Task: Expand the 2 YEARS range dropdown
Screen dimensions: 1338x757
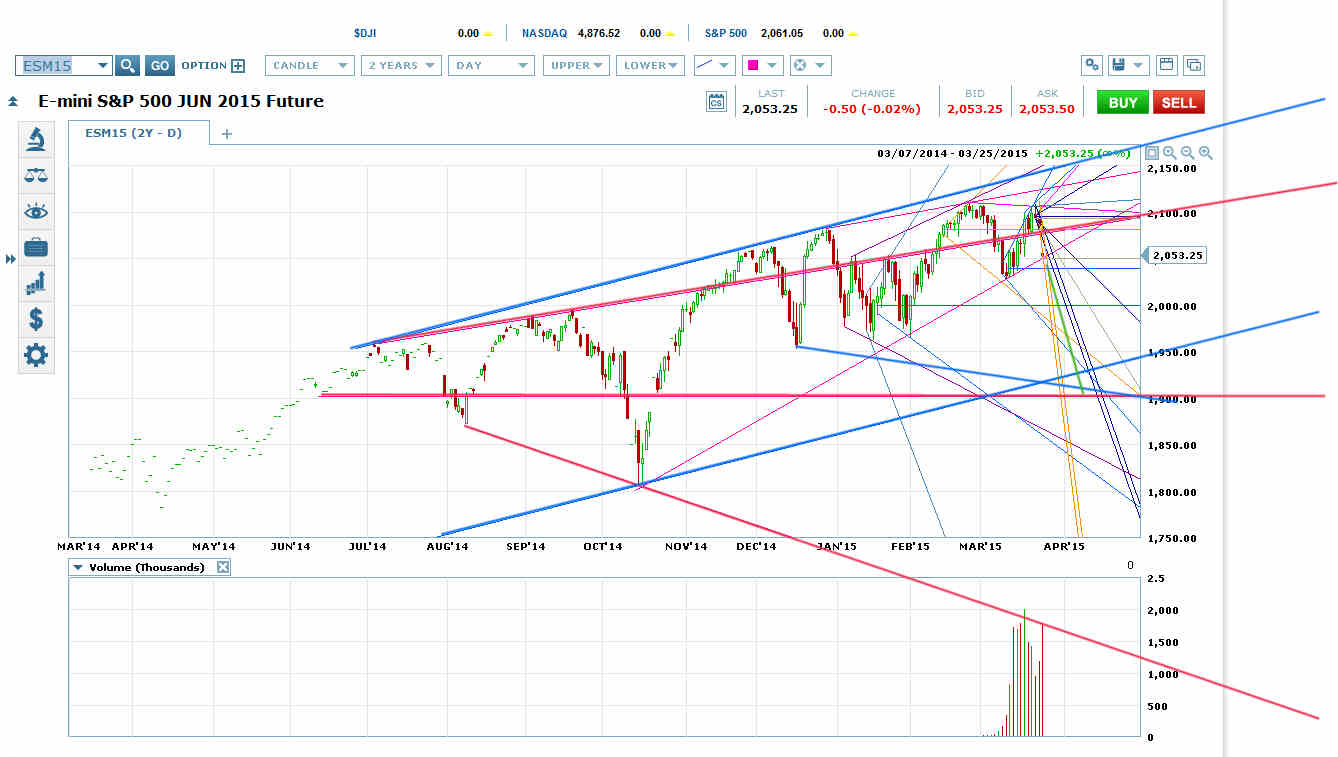Action: [x=401, y=65]
